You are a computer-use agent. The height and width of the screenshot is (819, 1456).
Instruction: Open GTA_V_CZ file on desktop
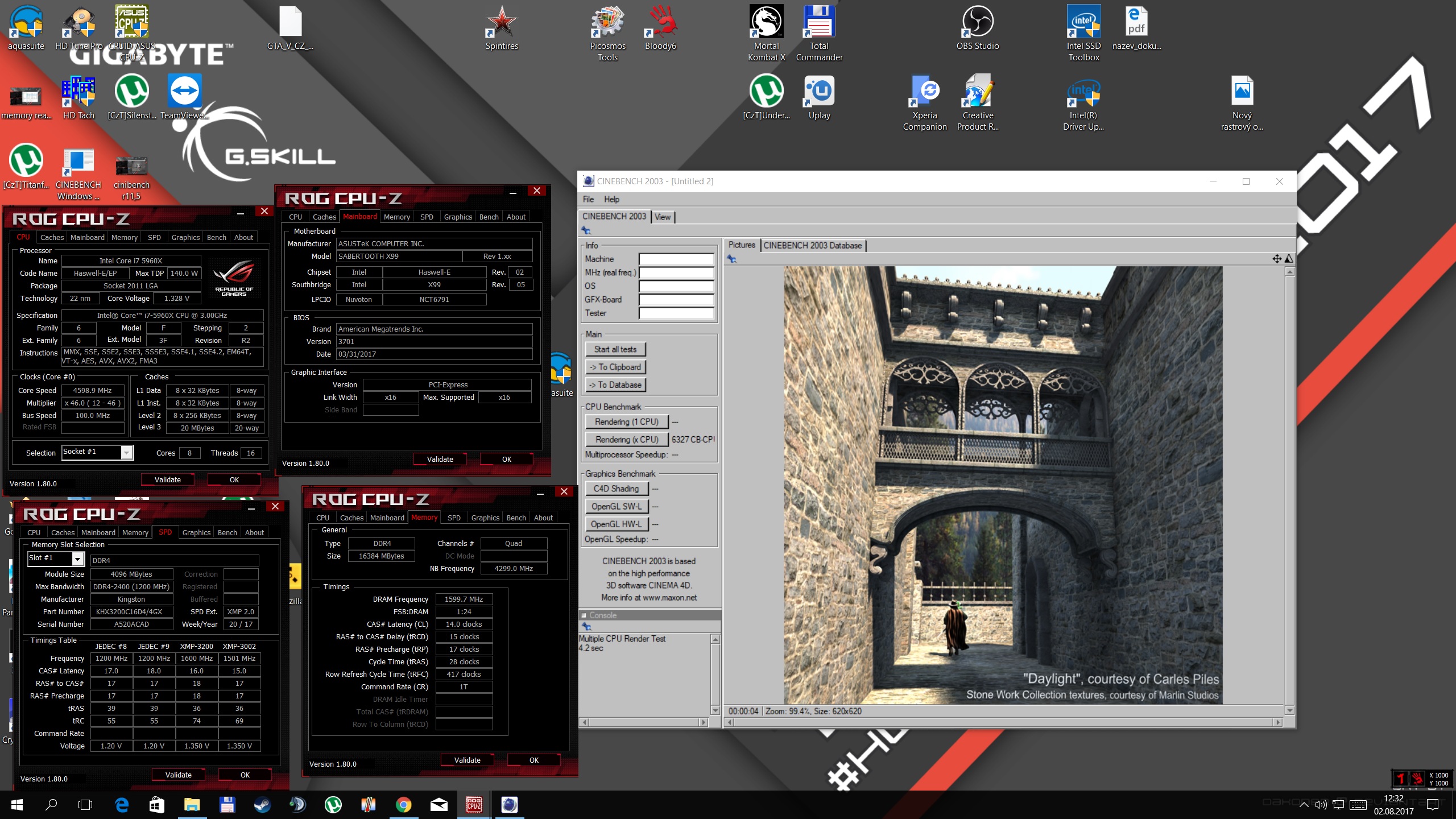tap(290, 27)
